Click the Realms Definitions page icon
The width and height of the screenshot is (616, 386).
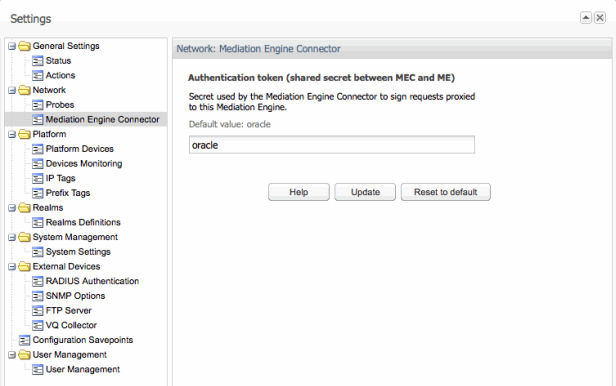pos(37,222)
